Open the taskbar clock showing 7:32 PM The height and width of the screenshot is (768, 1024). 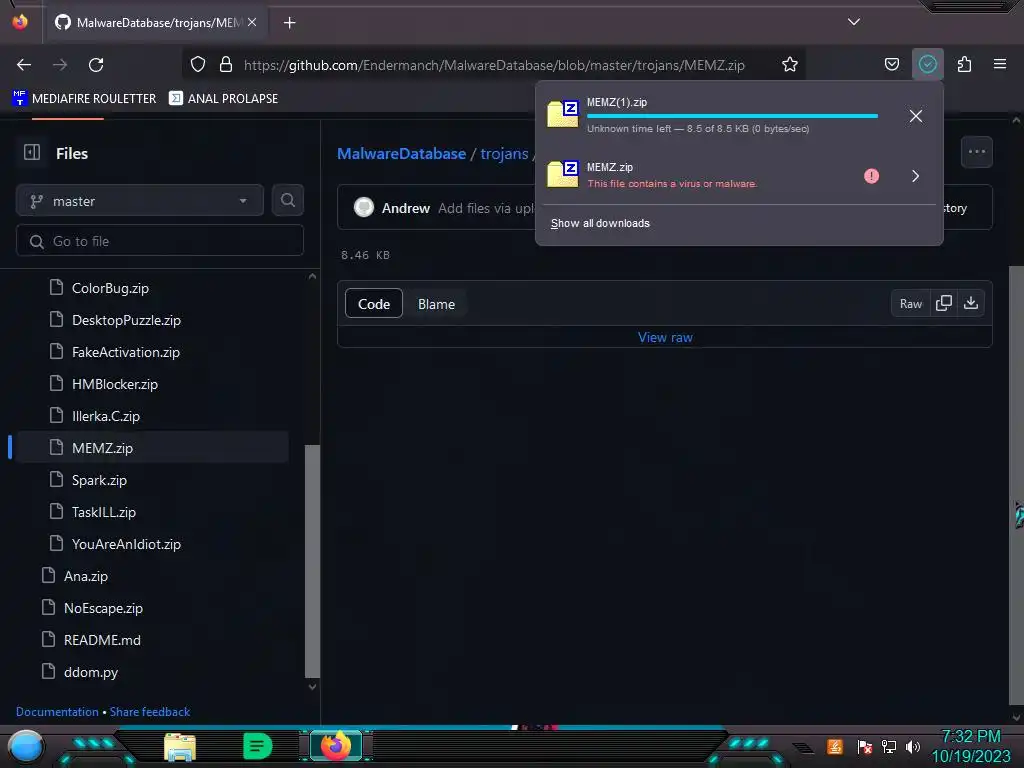(971, 746)
